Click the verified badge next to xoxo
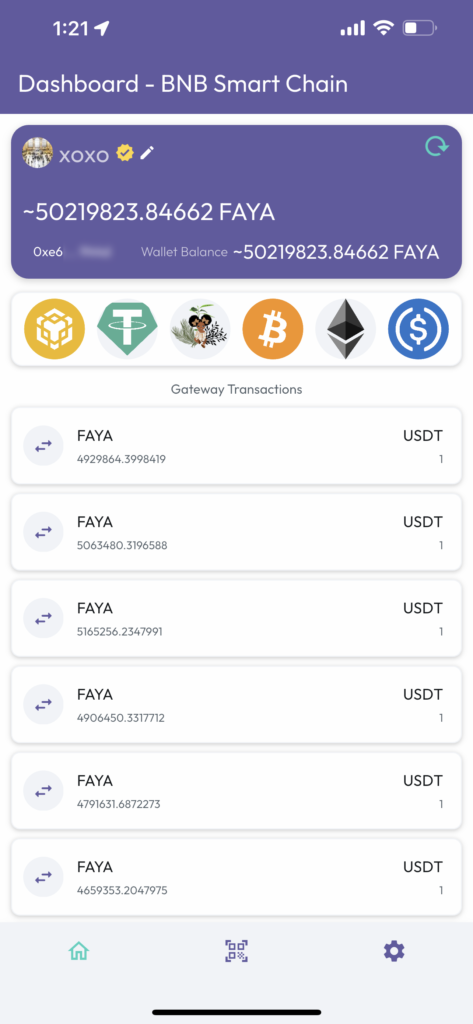The image size is (473, 1024). click(125, 153)
